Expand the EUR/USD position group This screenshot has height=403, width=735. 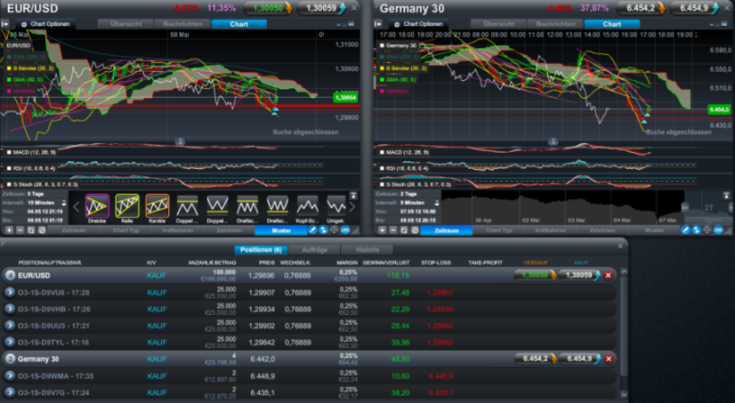coord(10,276)
